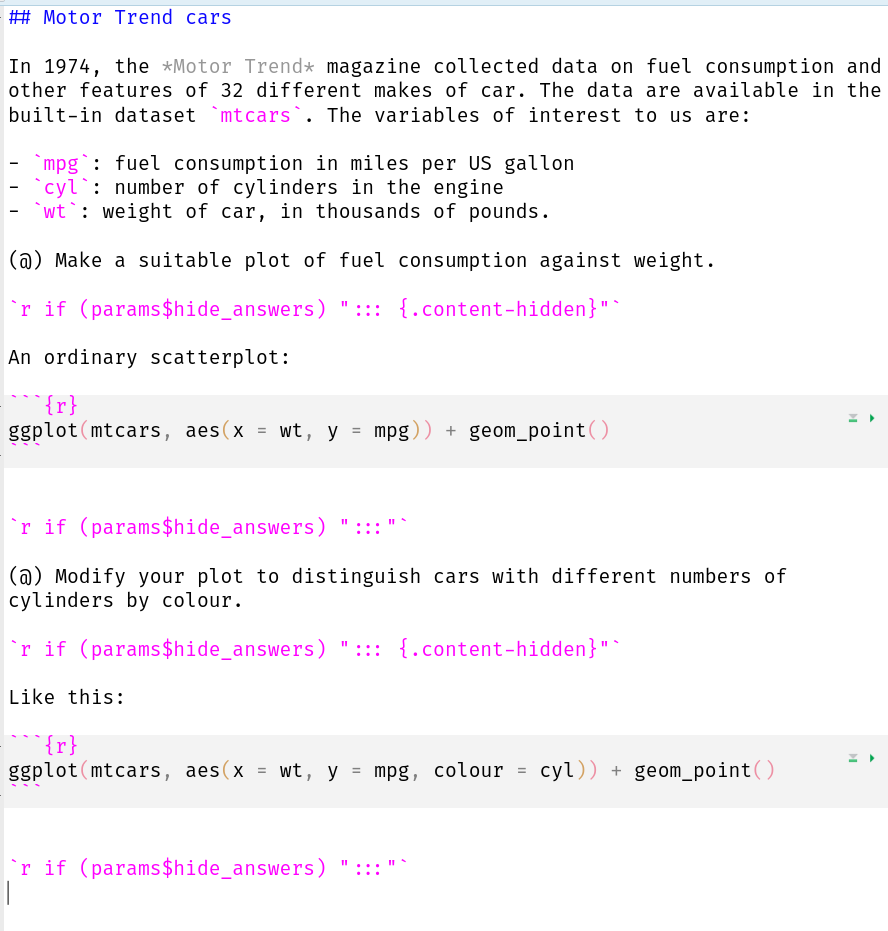Click the `cyl` bullet variable name
This screenshot has height=931, width=888.
coord(61,188)
